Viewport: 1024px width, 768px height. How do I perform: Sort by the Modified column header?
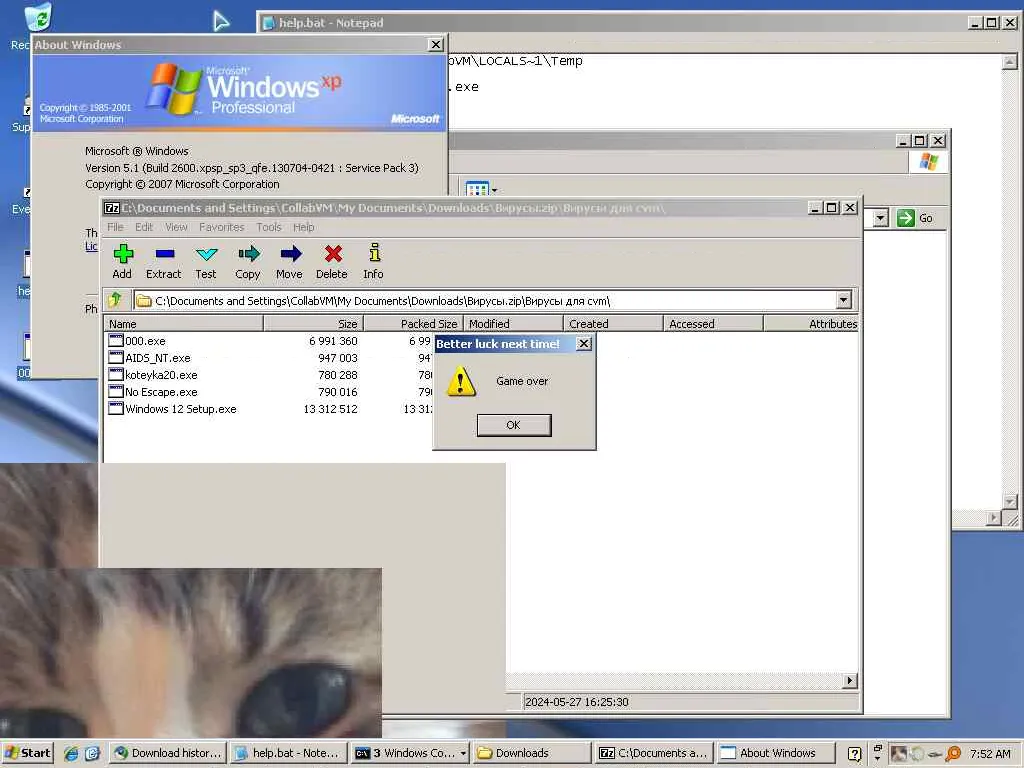(513, 323)
